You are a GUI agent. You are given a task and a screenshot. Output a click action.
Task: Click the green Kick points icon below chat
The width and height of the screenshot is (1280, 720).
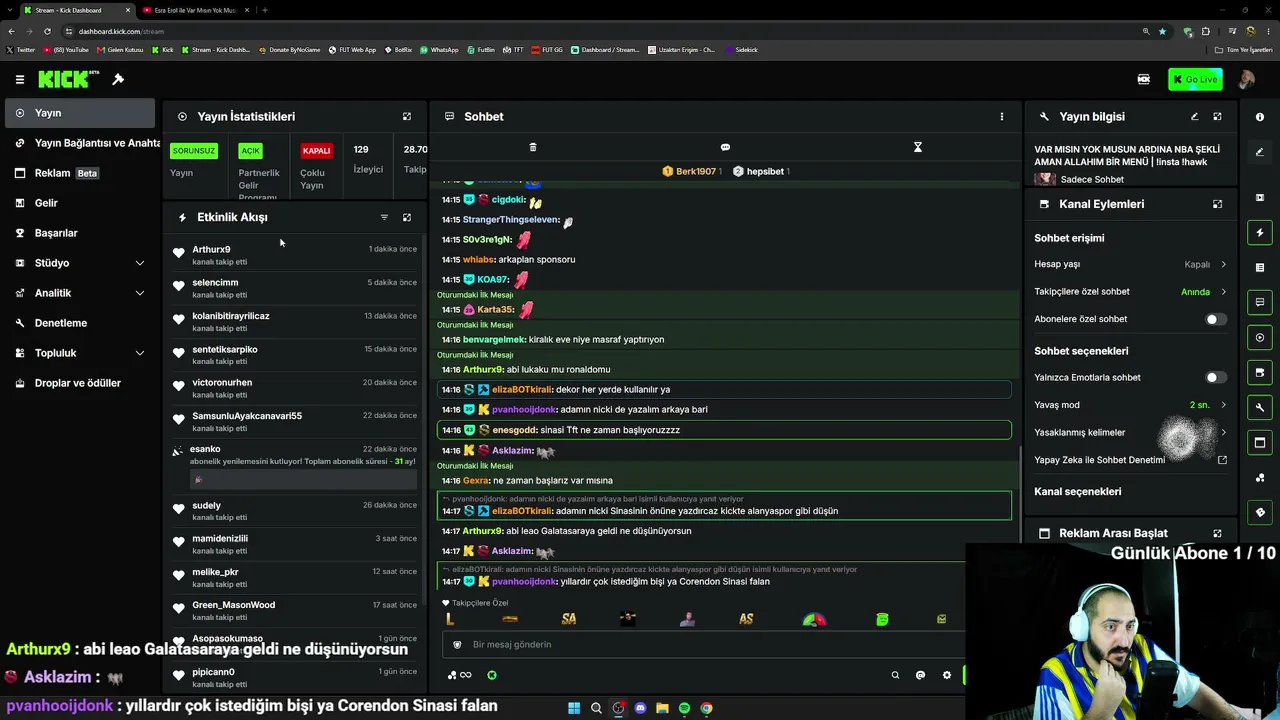492,675
